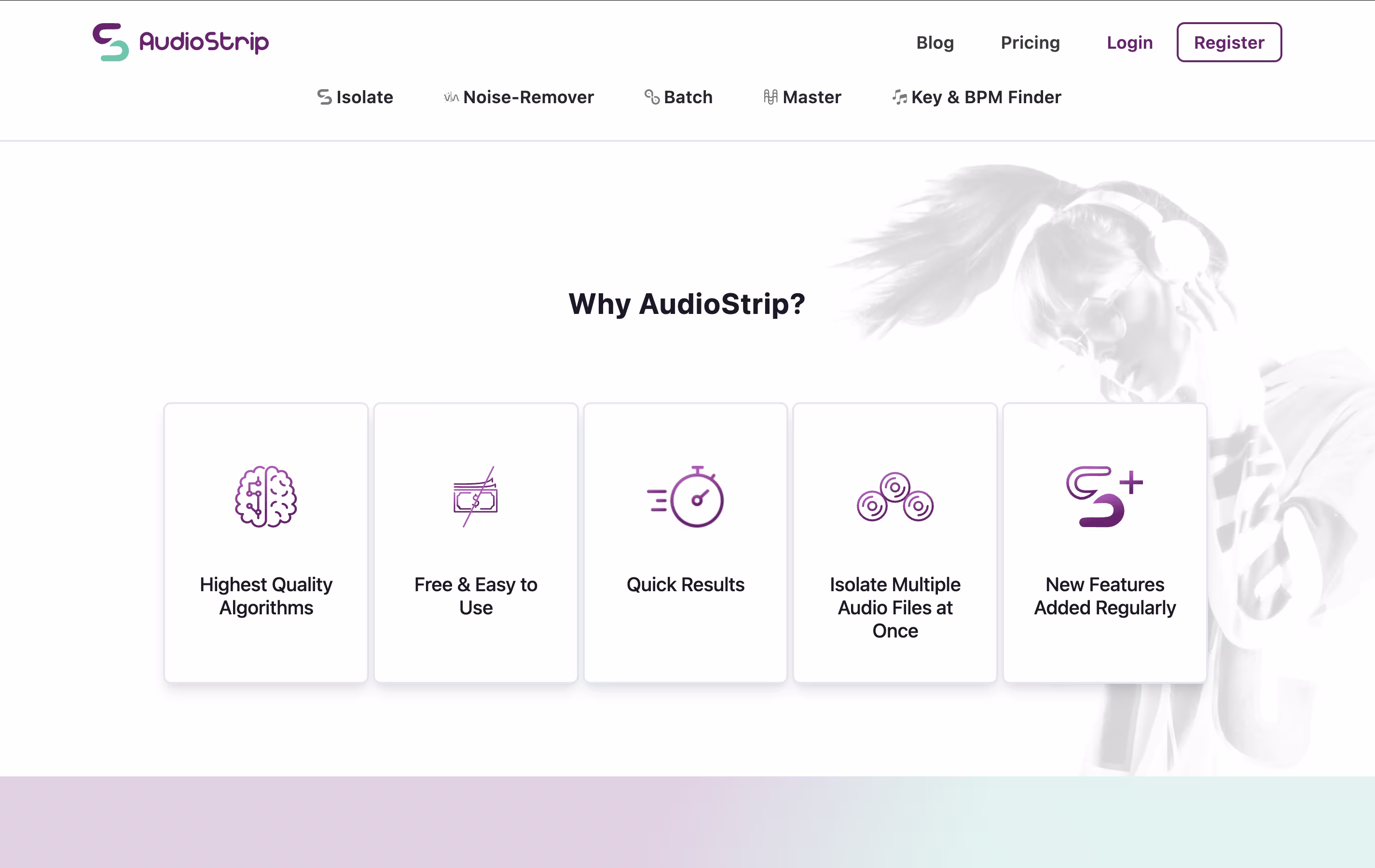Click the Key & BPM music note icon
Image resolution: width=1375 pixels, height=868 pixels.
[899, 97]
